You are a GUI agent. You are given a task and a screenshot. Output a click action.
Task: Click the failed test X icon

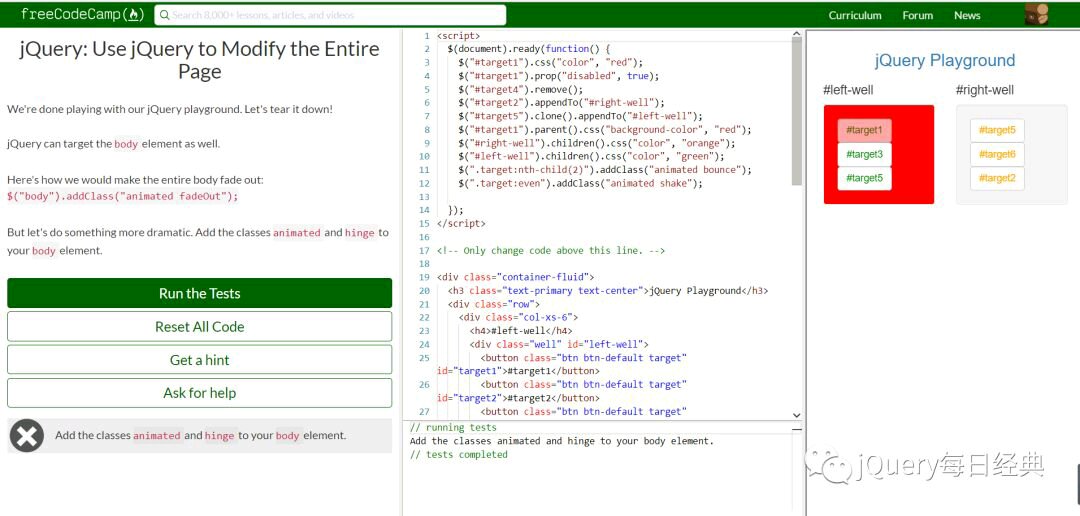(x=27, y=435)
